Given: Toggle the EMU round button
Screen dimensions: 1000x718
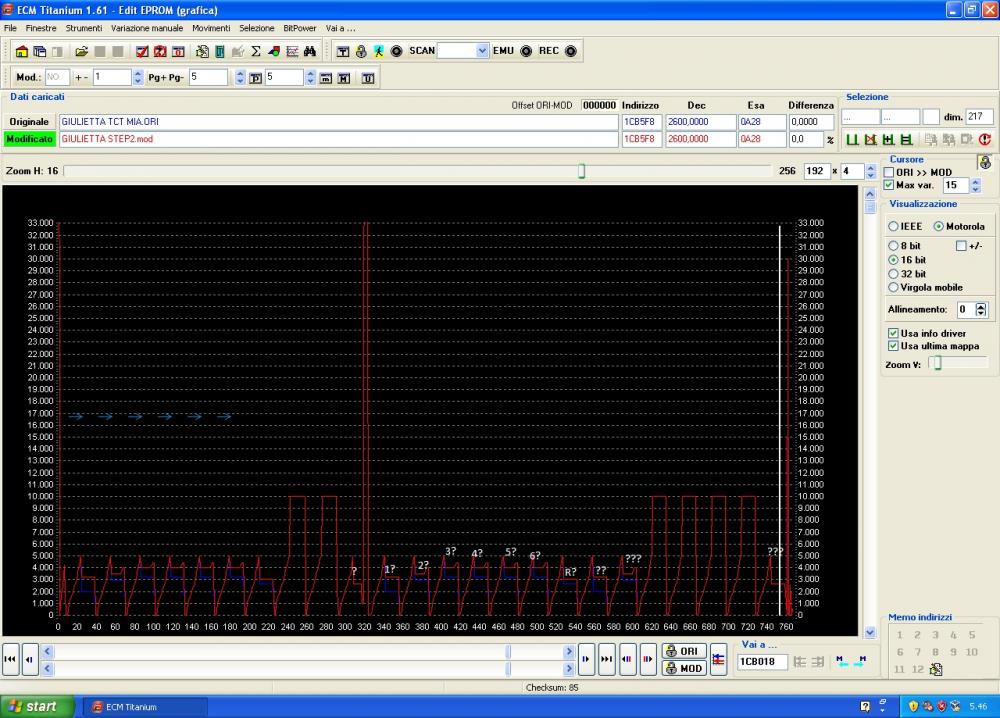Looking at the screenshot, I should 526,51.
